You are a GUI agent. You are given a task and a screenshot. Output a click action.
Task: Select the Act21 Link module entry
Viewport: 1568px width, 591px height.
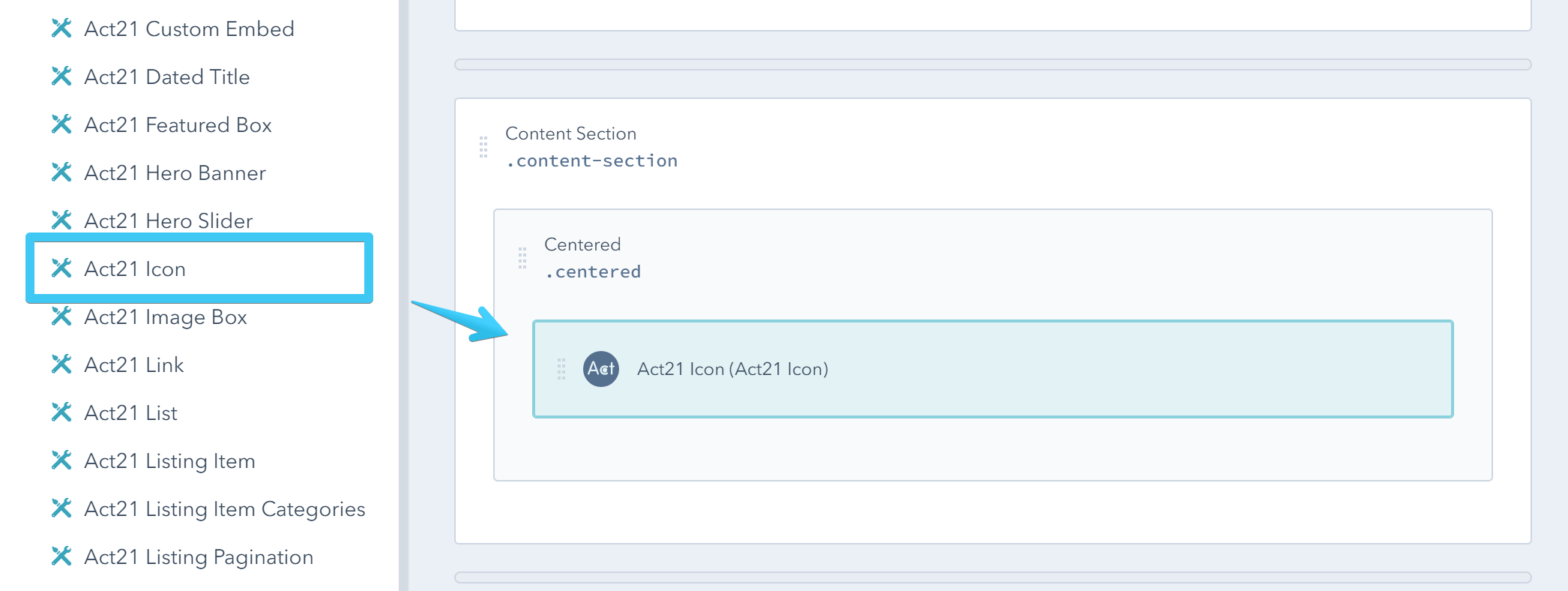tap(133, 364)
